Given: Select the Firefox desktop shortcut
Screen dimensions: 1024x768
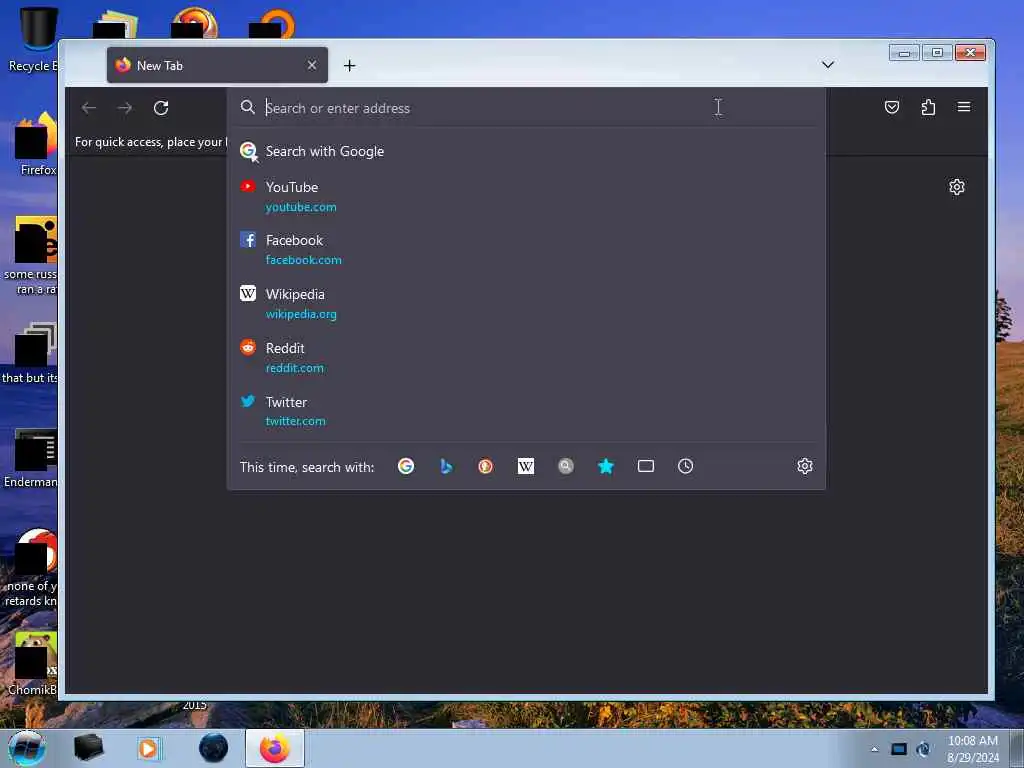Looking at the screenshot, I should [x=36, y=144].
